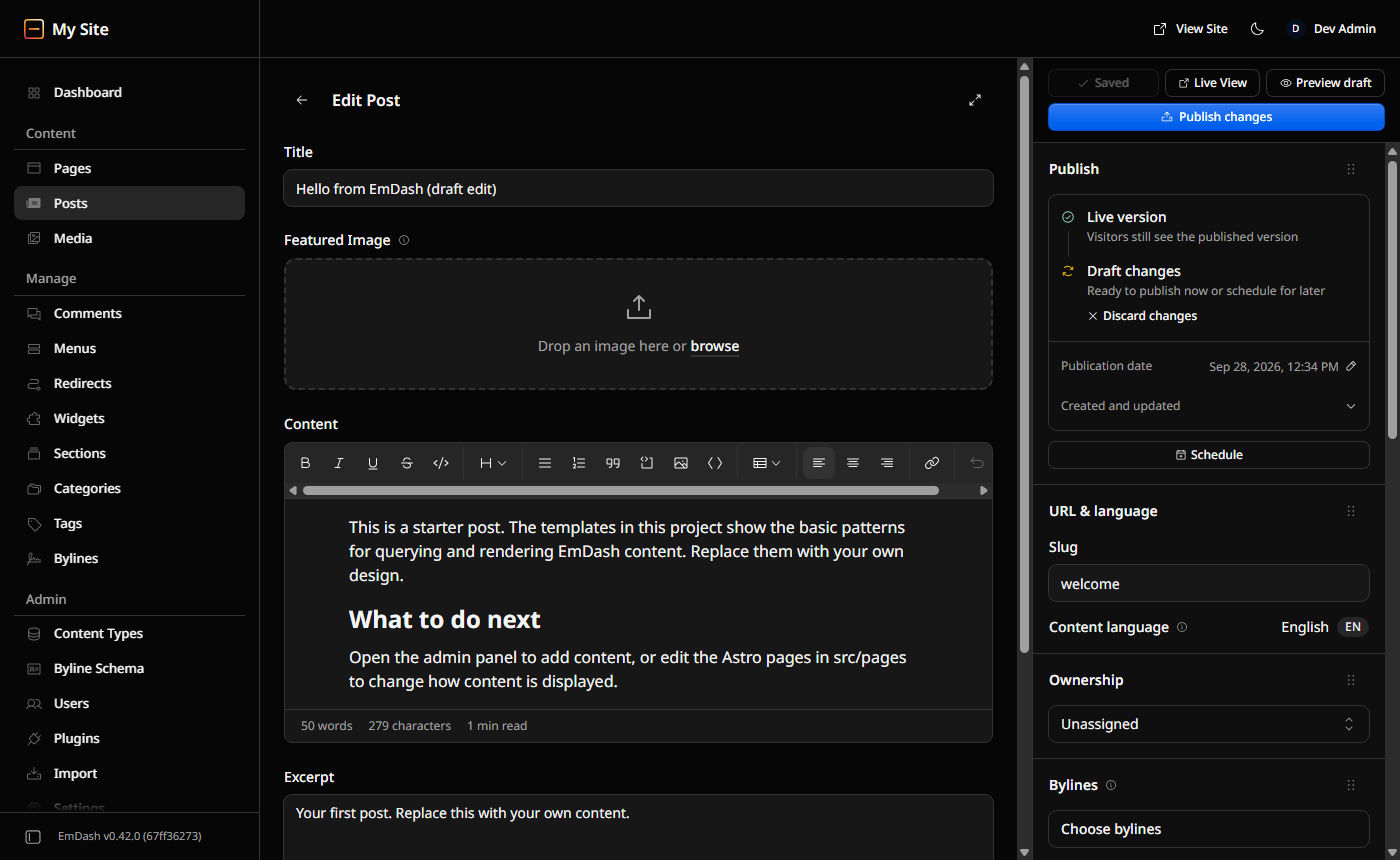
Task: Click into the Title input field
Action: pyautogui.click(x=638, y=188)
